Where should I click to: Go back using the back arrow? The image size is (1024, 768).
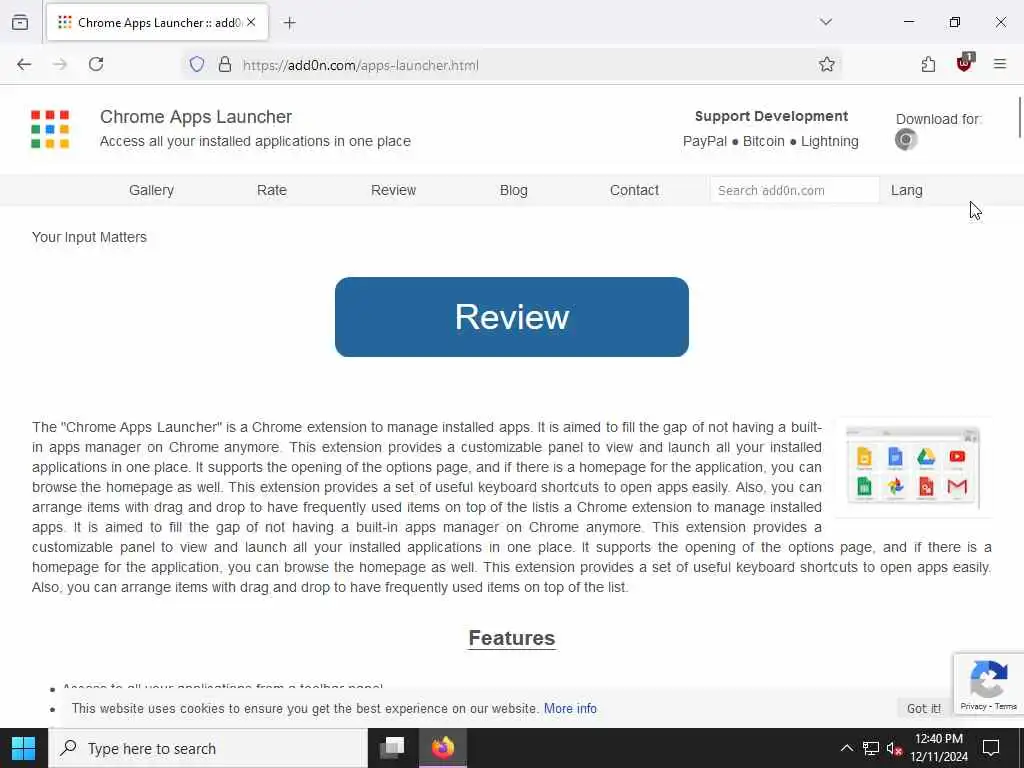[24, 64]
